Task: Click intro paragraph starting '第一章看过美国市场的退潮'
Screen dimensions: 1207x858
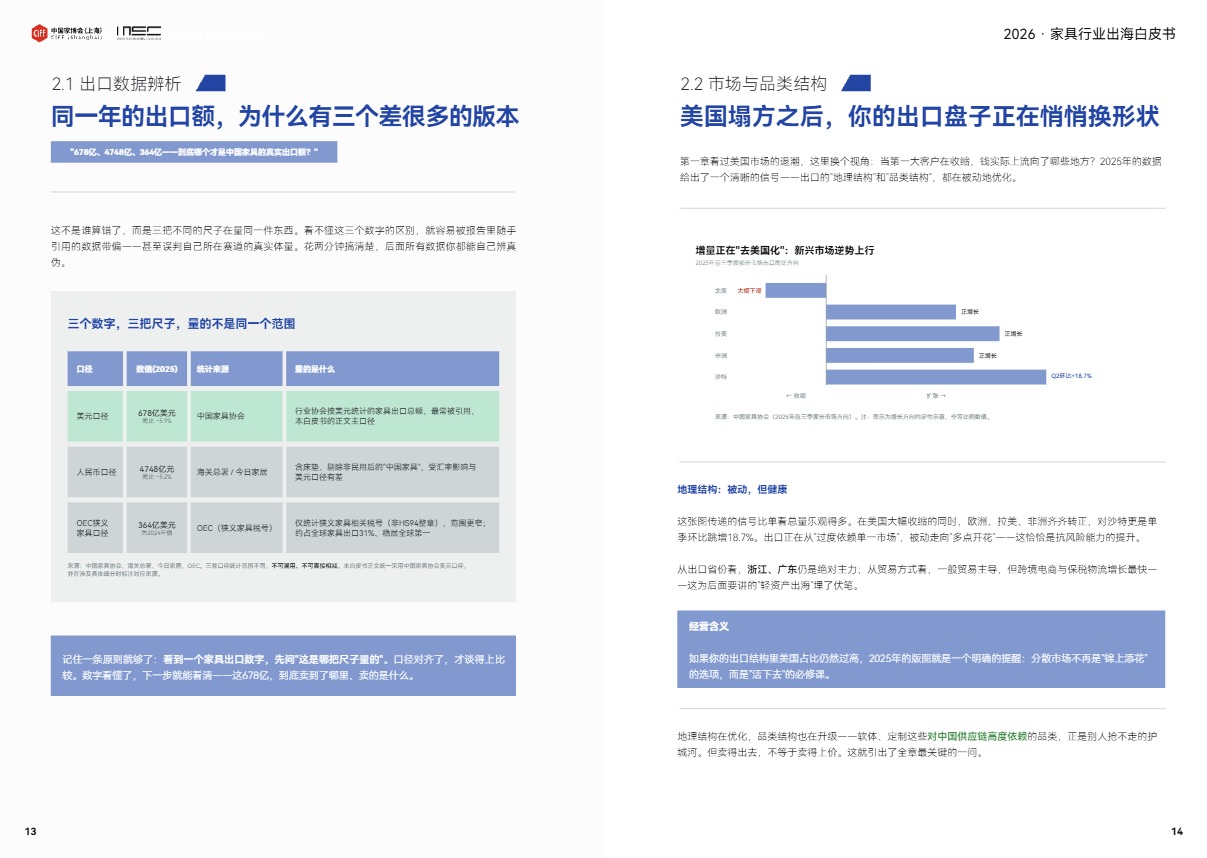Action: coord(920,168)
